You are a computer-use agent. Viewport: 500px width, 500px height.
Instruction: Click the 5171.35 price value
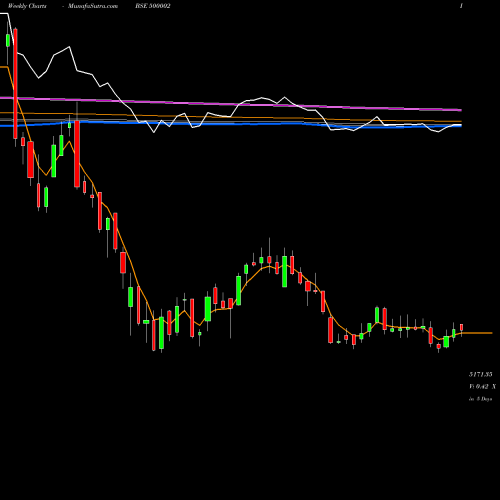480,374
